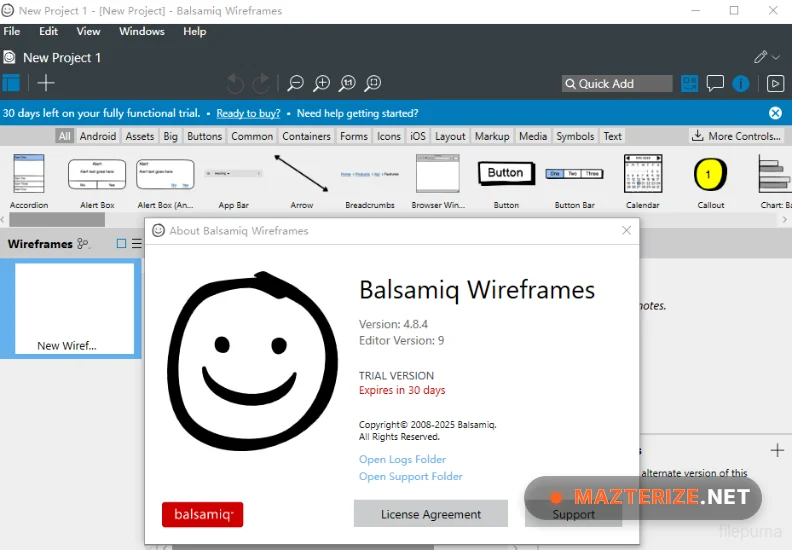Pick the Accordion control
The image size is (792, 550).
29,182
